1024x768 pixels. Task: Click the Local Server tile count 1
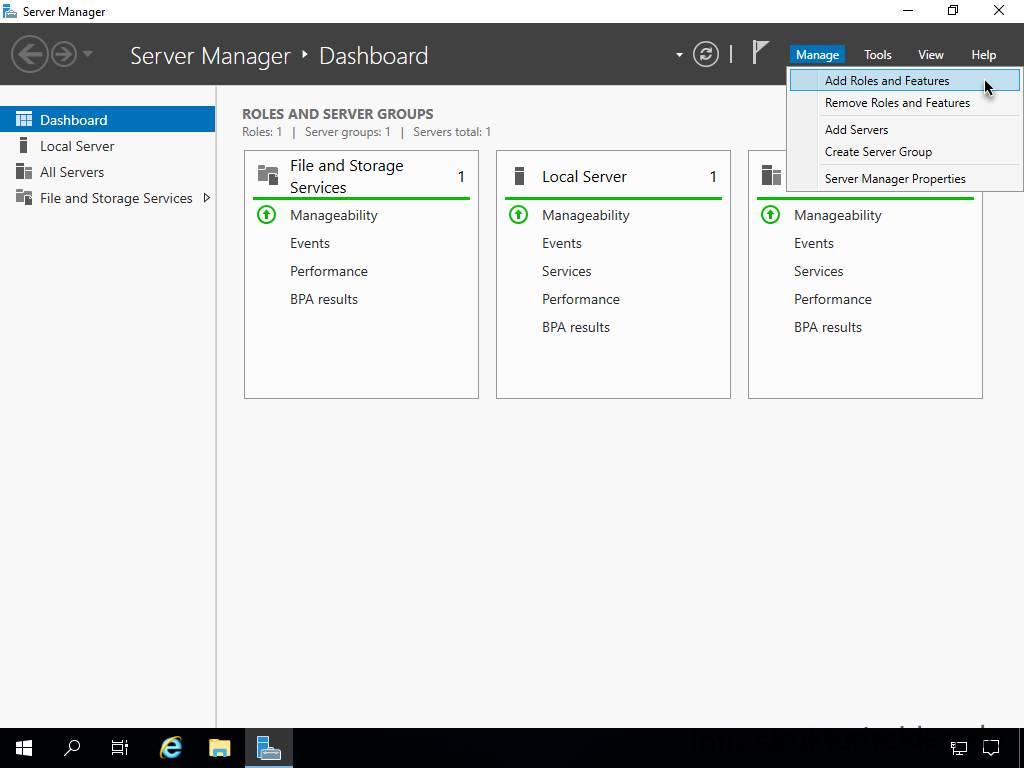(x=713, y=176)
